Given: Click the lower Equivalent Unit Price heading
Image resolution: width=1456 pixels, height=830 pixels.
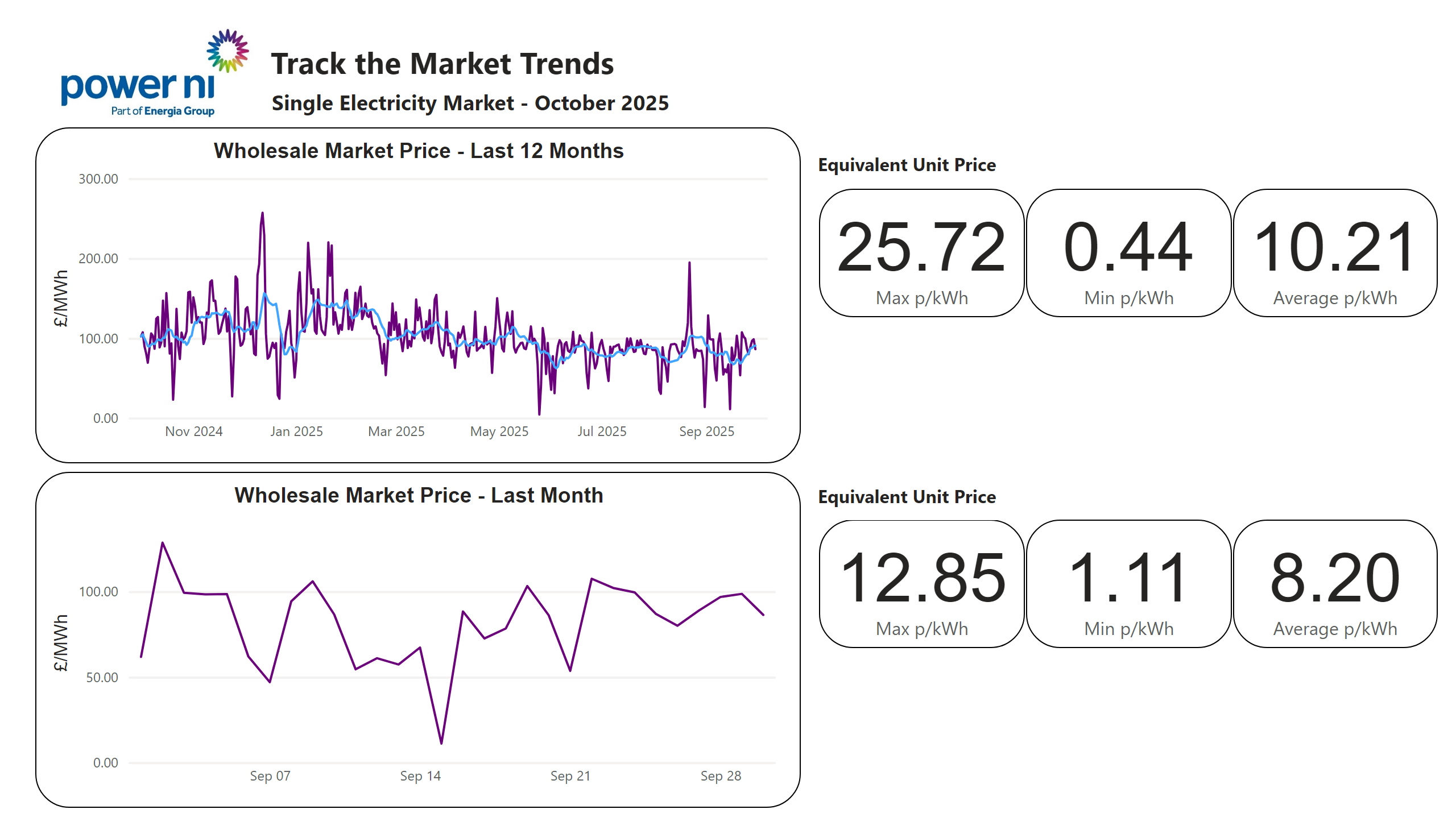Looking at the screenshot, I should click(x=906, y=496).
